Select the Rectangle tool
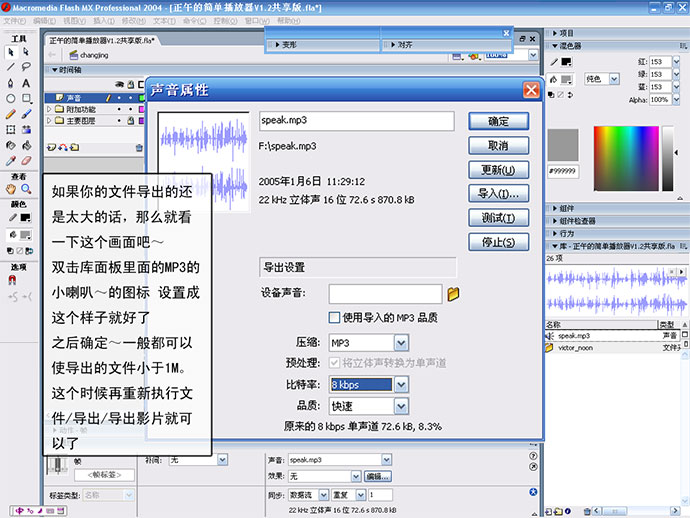The image size is (690, 518). [26, 99]
